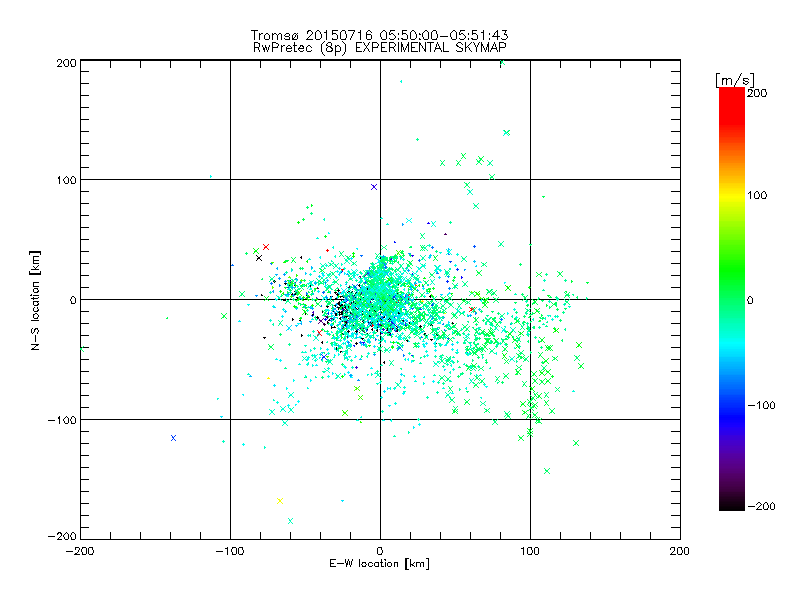Click the y-axis tick label '100'
The height and width of the screenshot is (600, 800).
[x=67, y=180]
